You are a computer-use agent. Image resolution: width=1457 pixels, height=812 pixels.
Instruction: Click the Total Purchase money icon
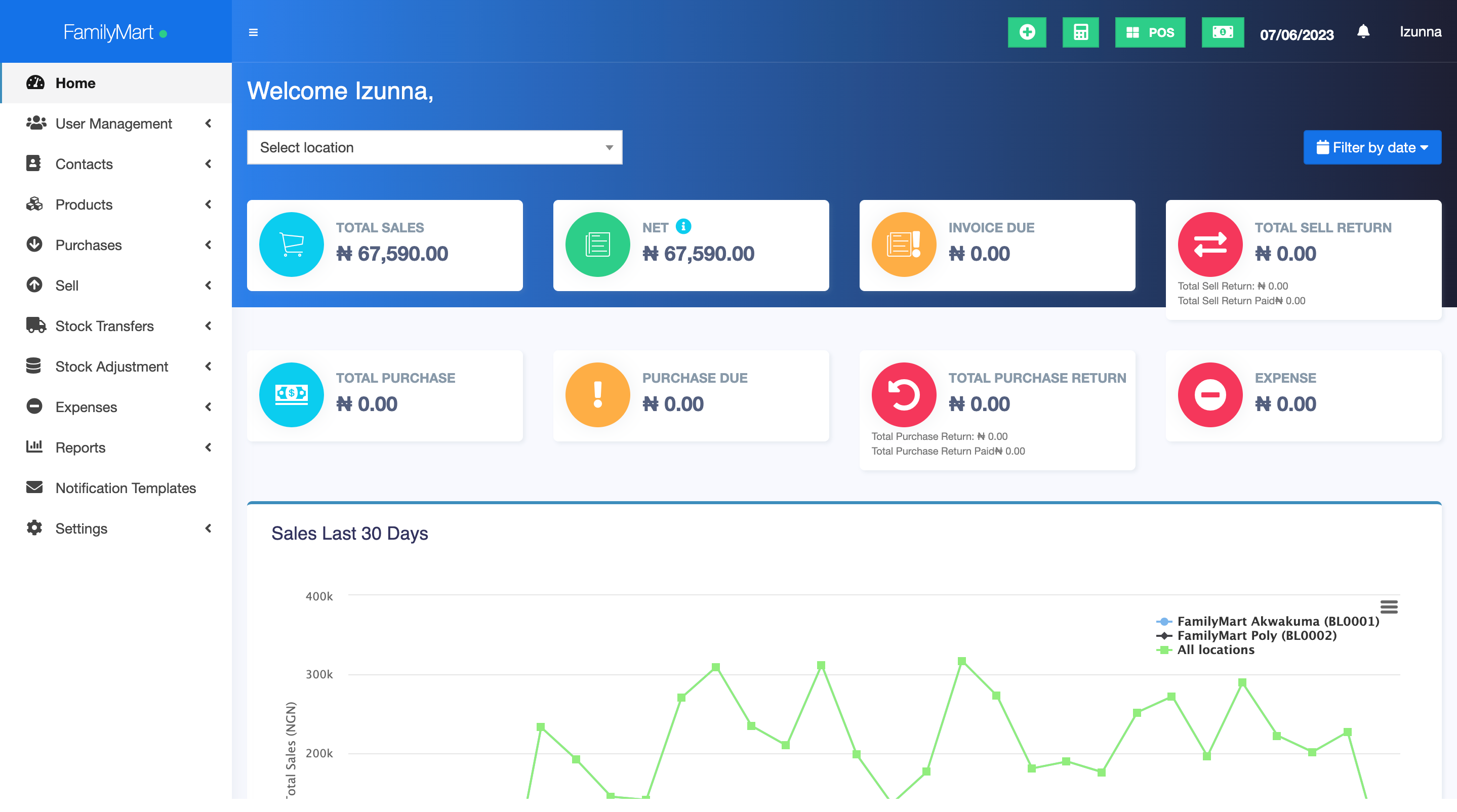(291, 395)
